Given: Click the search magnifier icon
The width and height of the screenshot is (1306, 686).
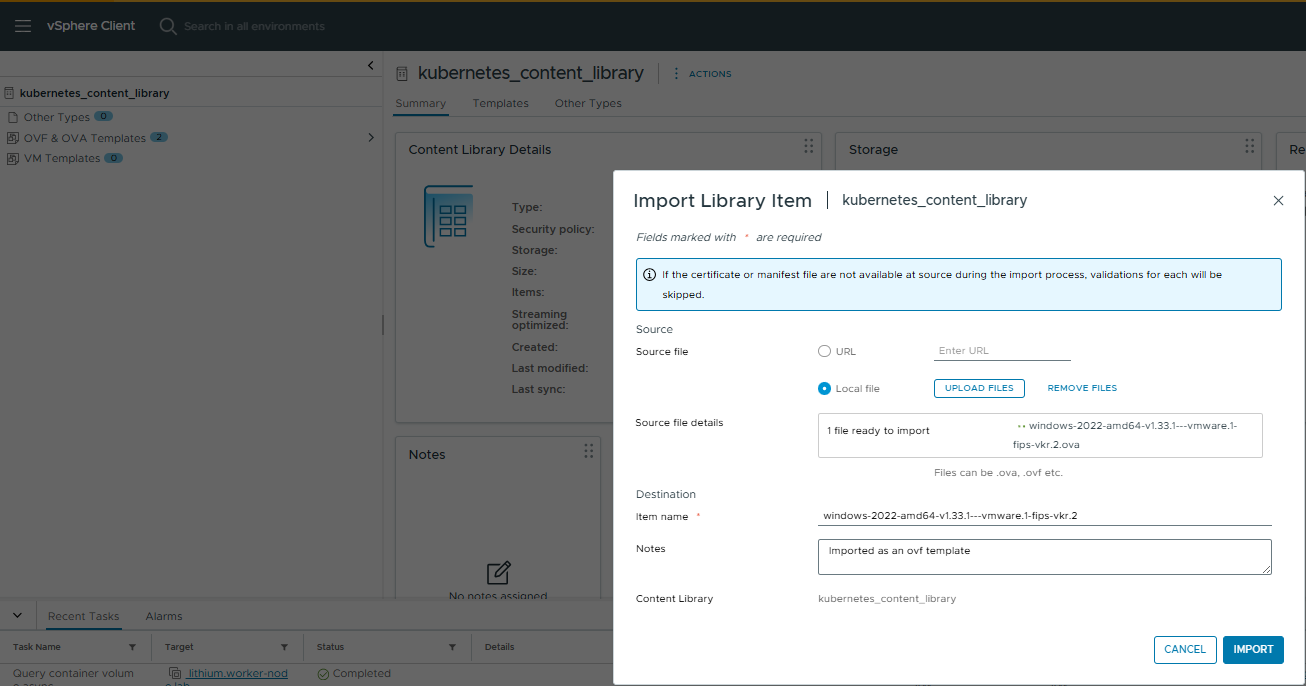Looking at the screenshot, I should (168, 26).
